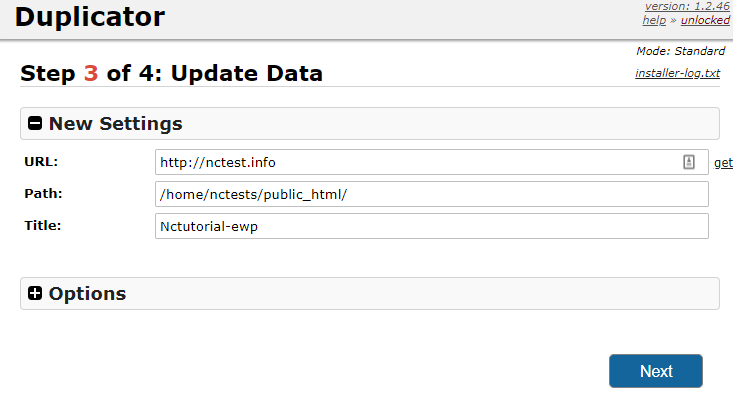The image size is (733, 396).
Task: Click the Duplicator title in the header
Action: coord(90,17)
